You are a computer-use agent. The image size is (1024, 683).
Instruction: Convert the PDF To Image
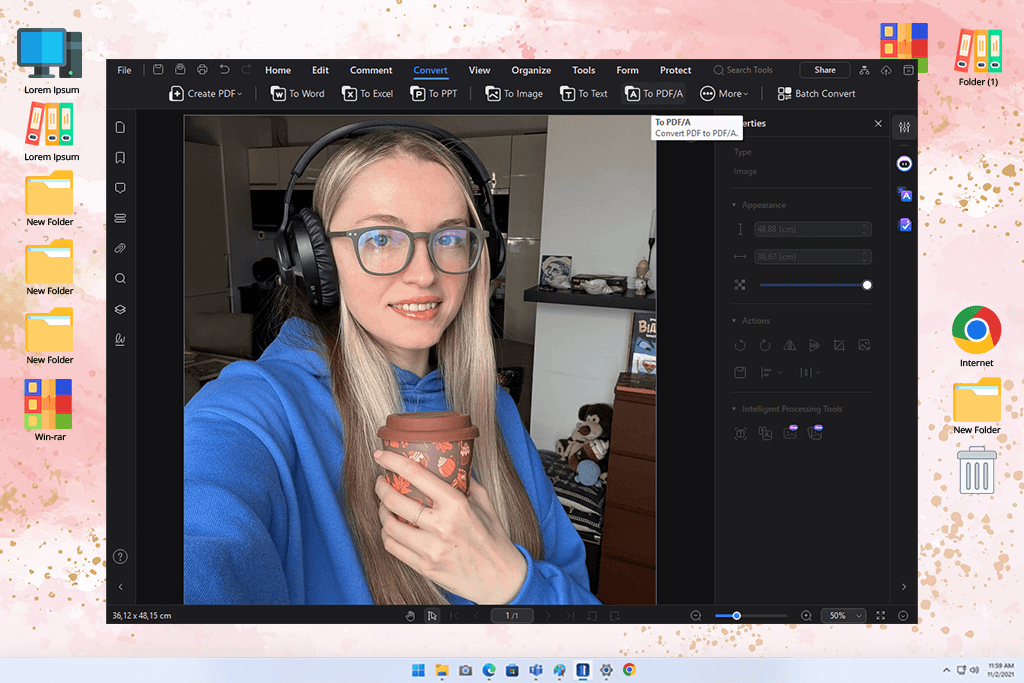pyautogui.click(x=514, y=94)
